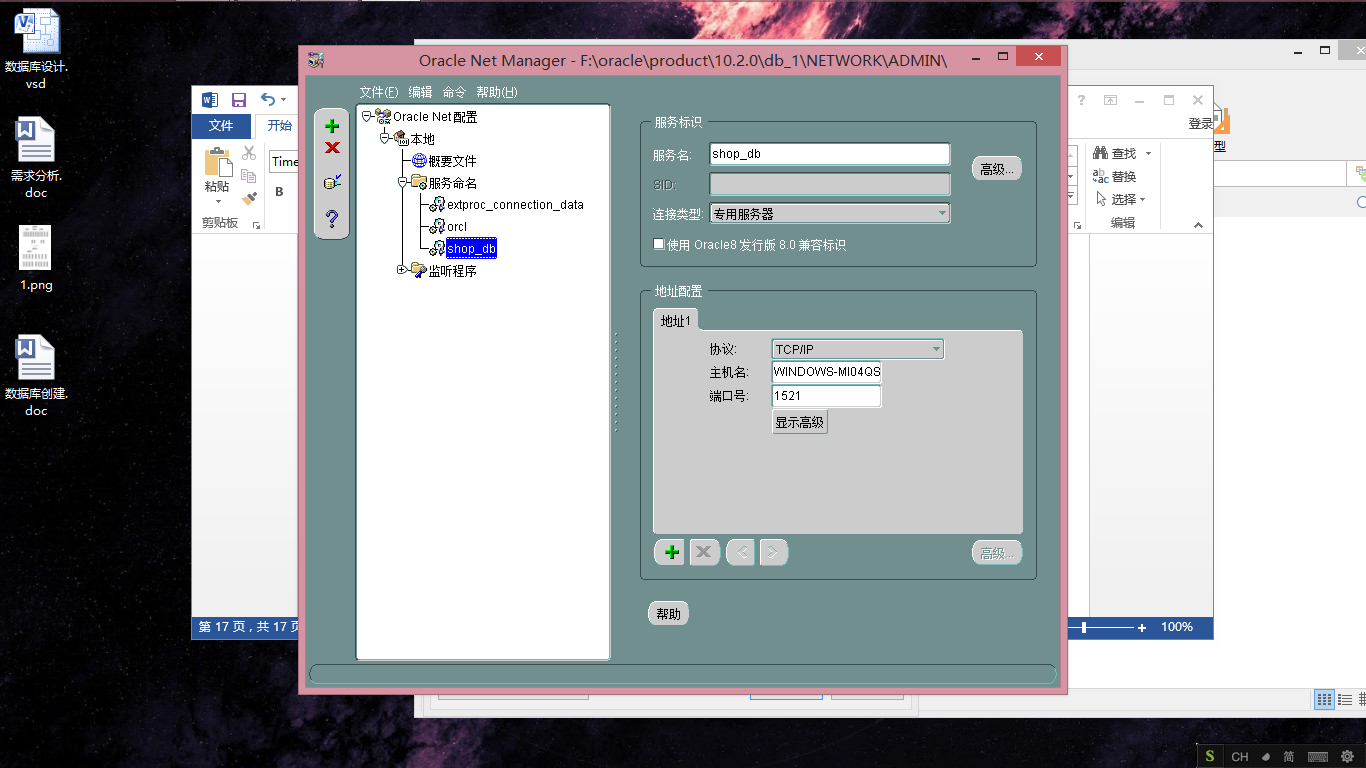Click the 端口号 field showing 1521
Screen dimensions: 1366x768
pyautogui.click(x=827, y=396)
